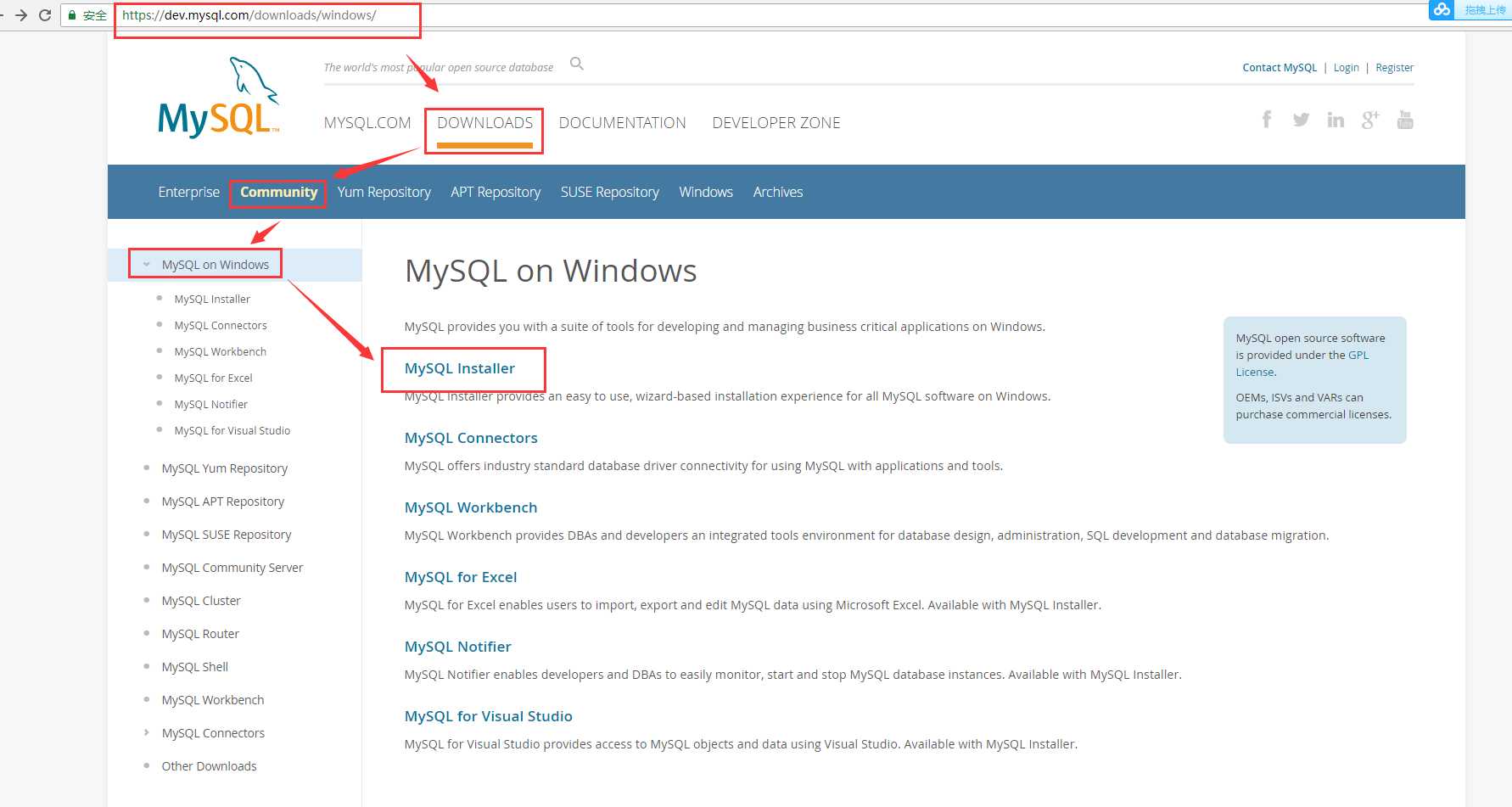Click the MySQL dolphin logo
Screen dimensions: 1512x807
[x=219, y=98]
